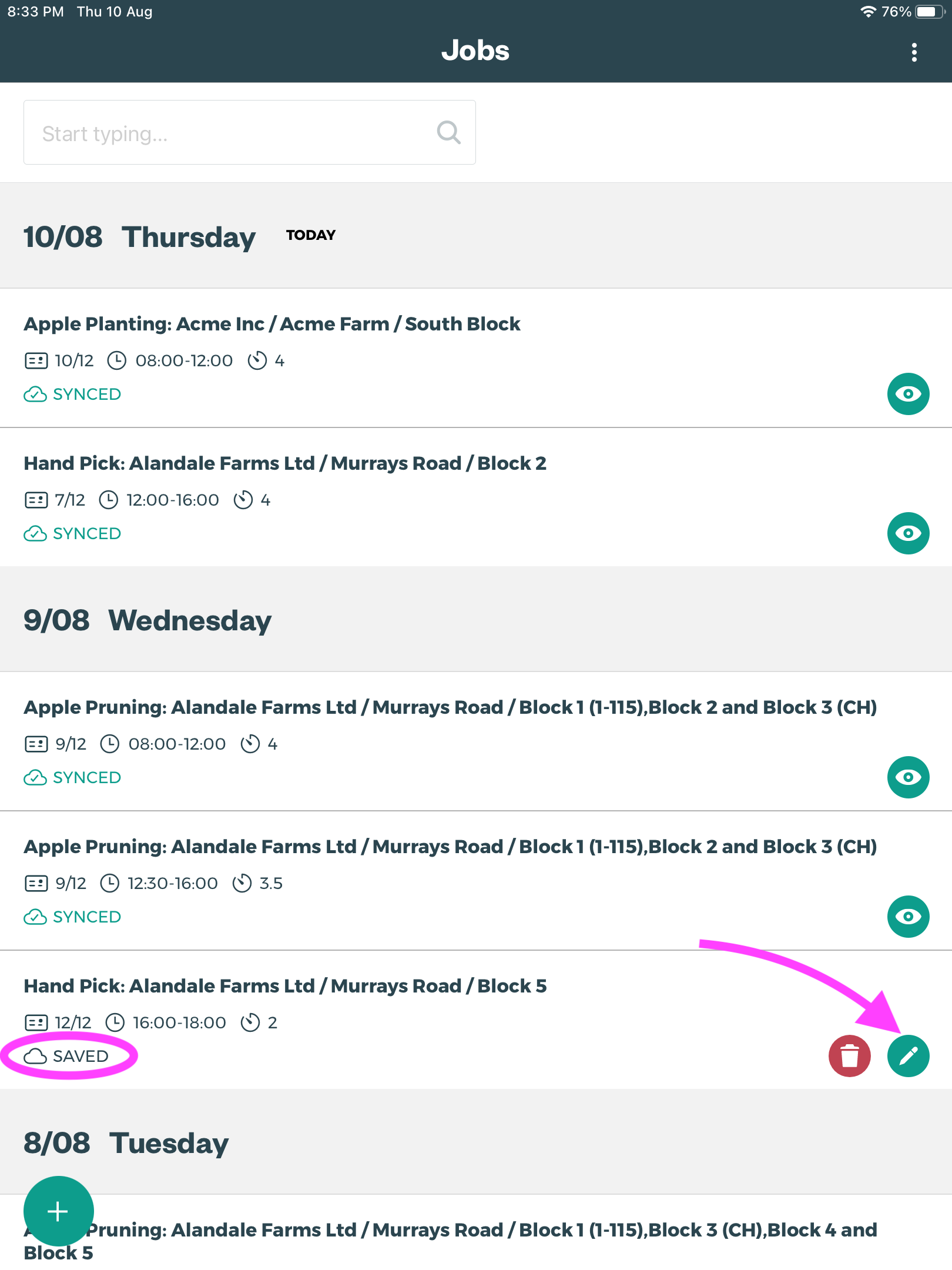952x1270 pixels.
Task: Delete the saved Hand Pick Block 5 job
Action: pos(849,1056)
